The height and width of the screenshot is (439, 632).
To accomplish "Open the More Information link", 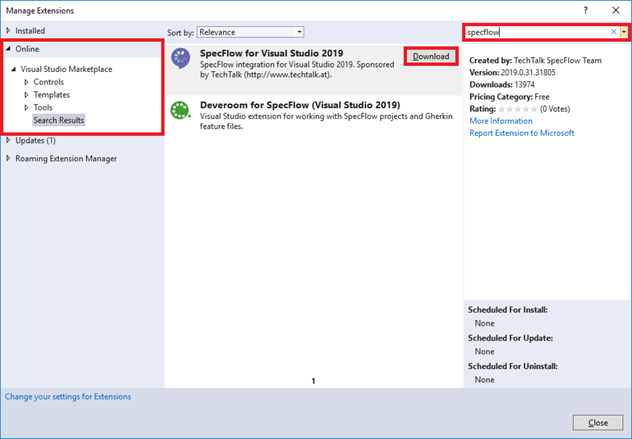I will pos(501,121).
